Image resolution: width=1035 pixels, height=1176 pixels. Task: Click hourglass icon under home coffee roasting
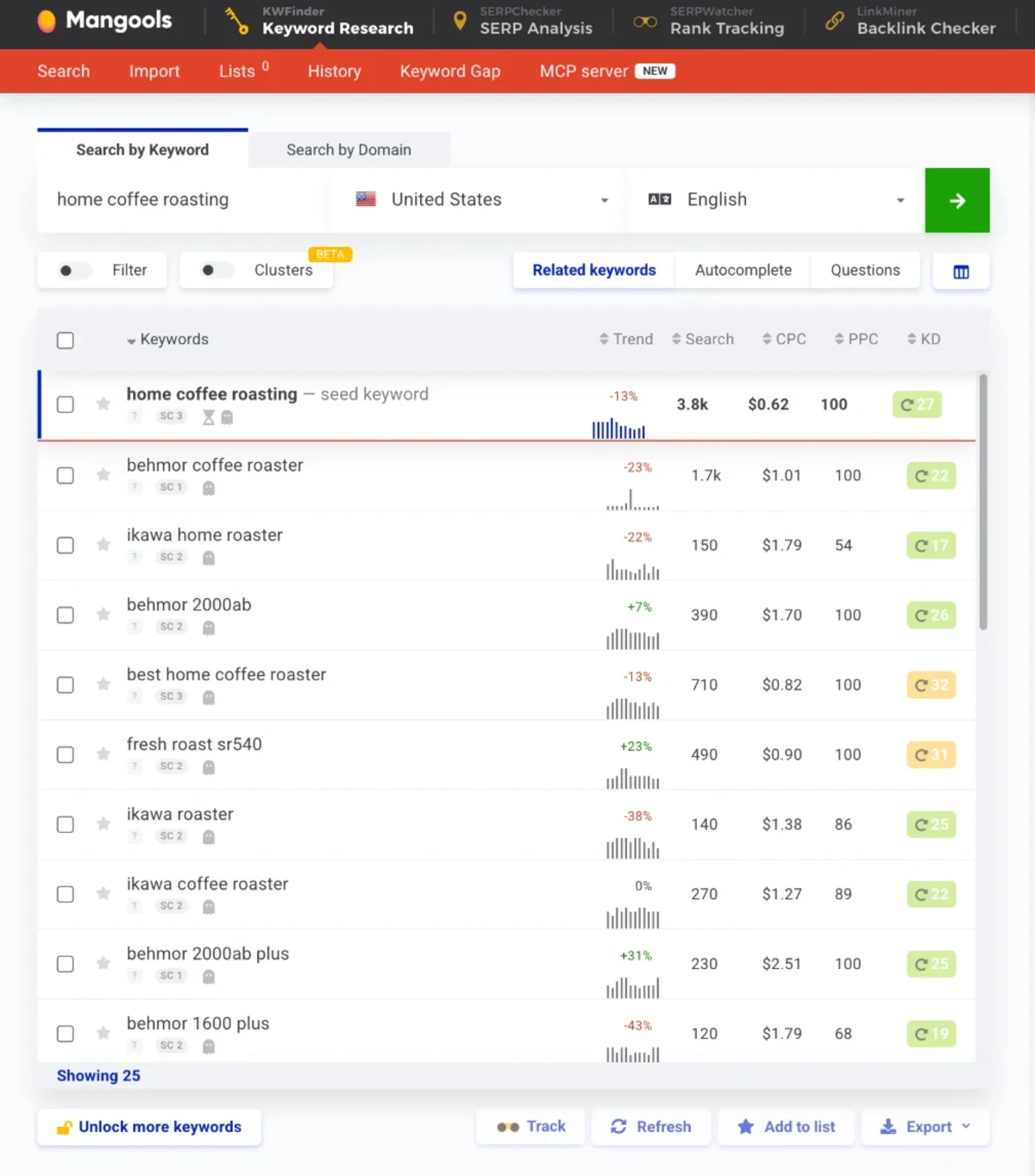[208, 417]
